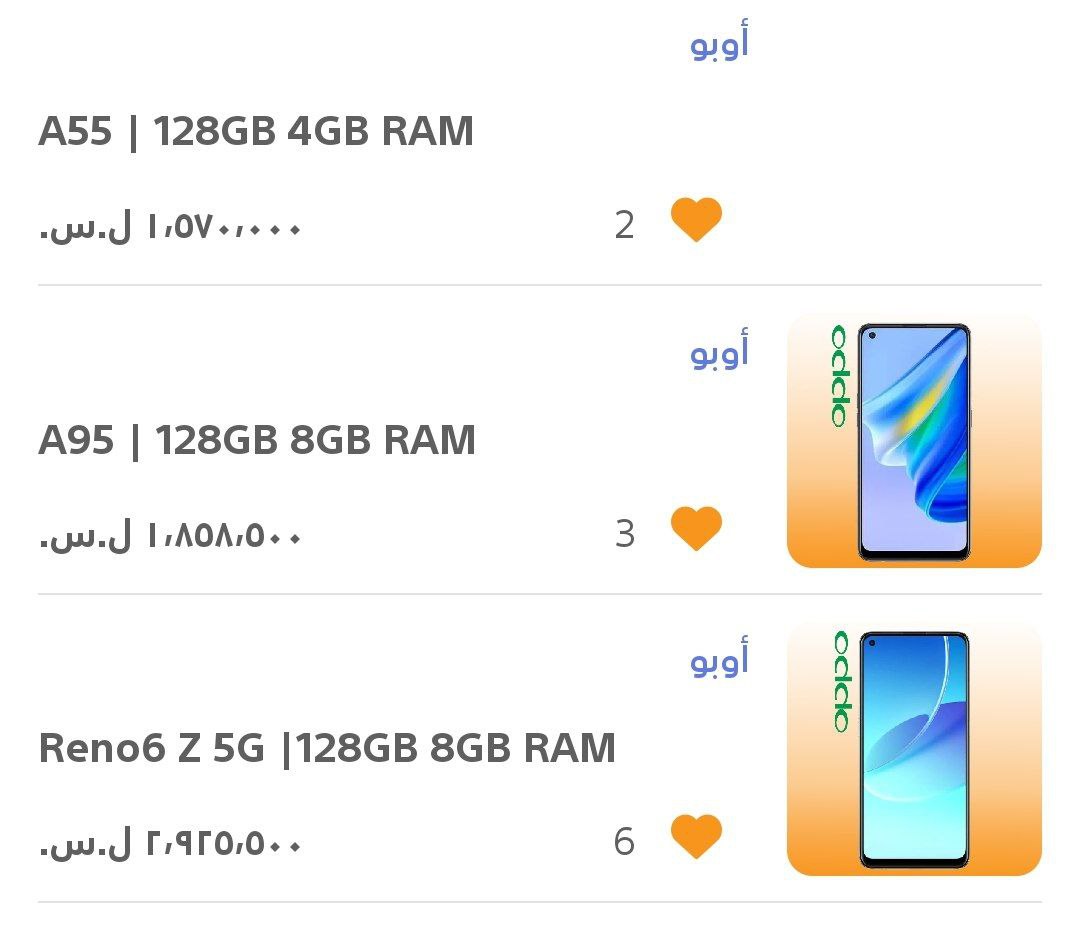Image resolution: width=1080 pixels, height=930 pixels.
Task: Click the green OPPO logo on A95 image
Action: tap(840, 376)
